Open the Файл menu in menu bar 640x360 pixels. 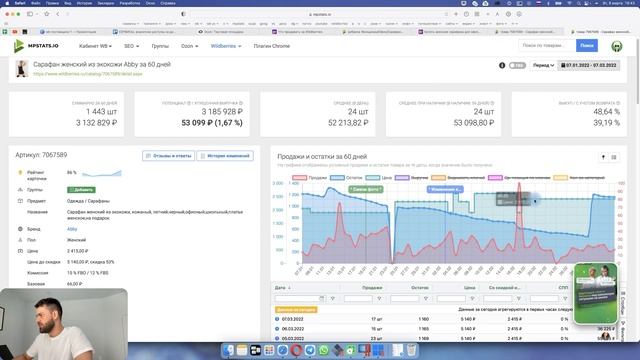tap(36, 3)
